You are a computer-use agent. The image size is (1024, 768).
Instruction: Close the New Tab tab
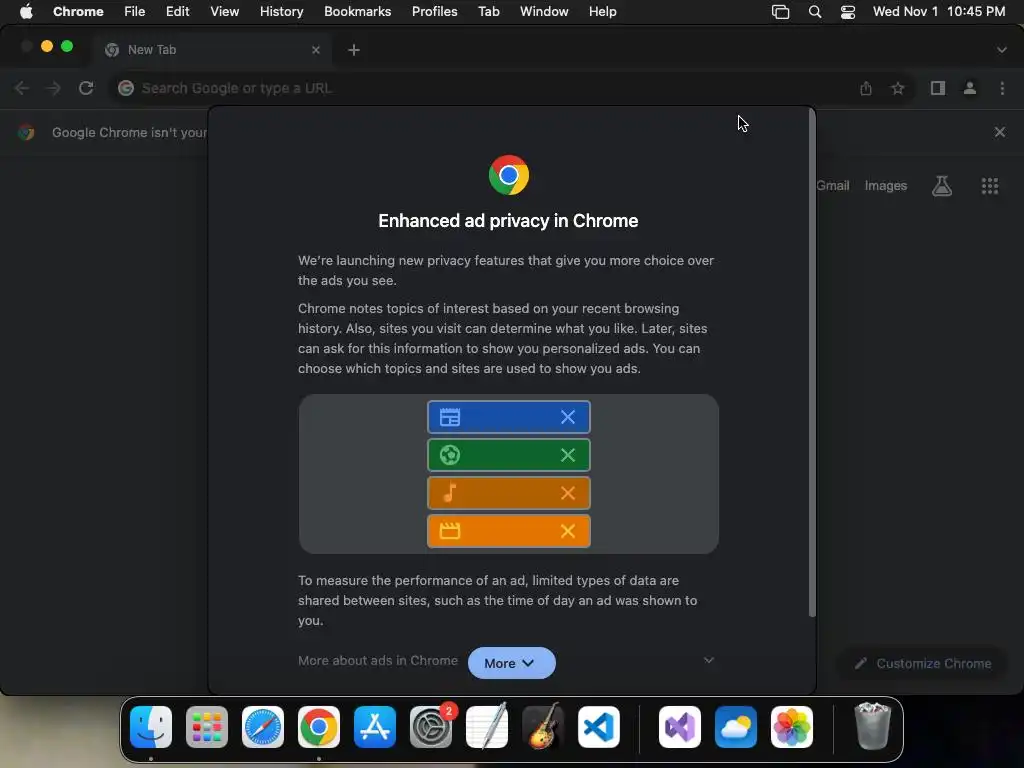[316, 50]
